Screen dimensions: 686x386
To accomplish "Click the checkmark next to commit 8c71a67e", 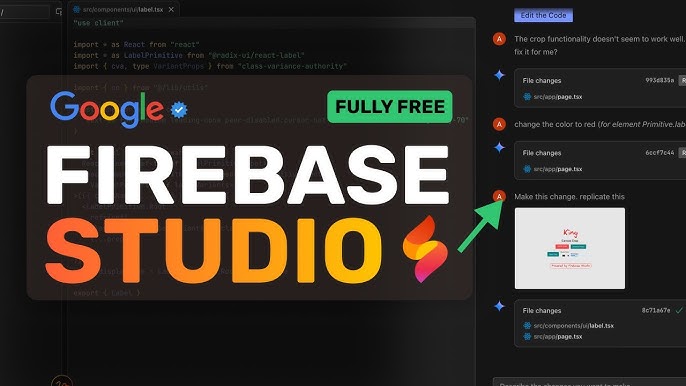I will (679, 310).
